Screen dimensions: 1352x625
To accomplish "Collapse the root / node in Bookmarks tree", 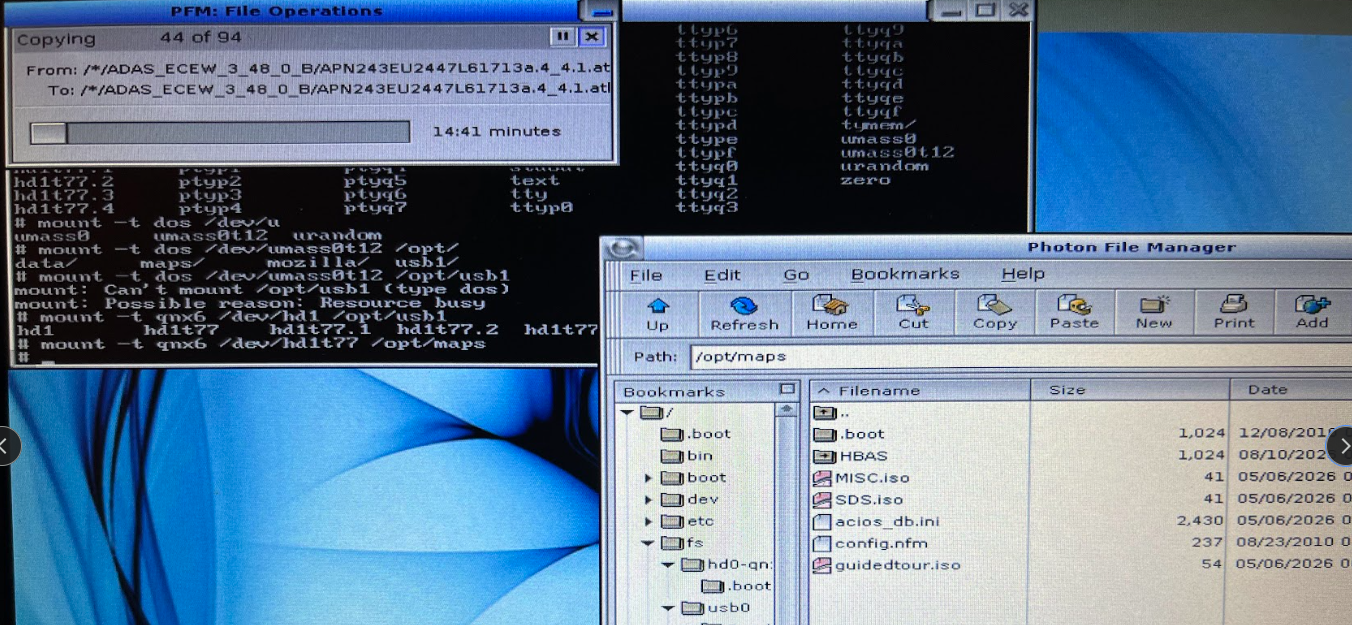I will point(627,412).
